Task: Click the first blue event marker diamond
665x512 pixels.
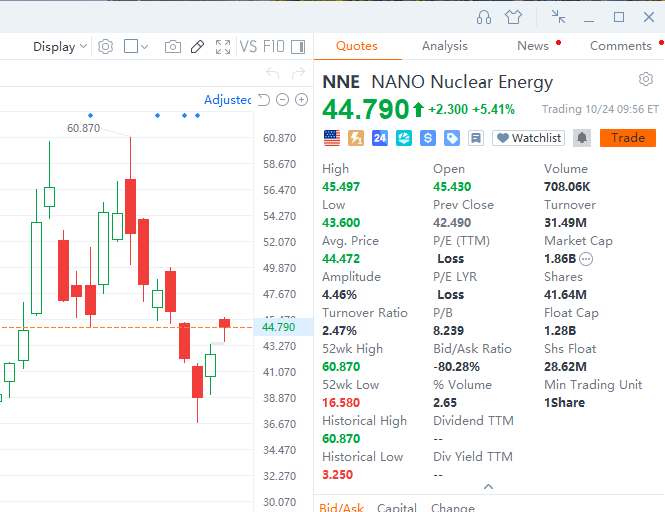Action: (90, 115)
